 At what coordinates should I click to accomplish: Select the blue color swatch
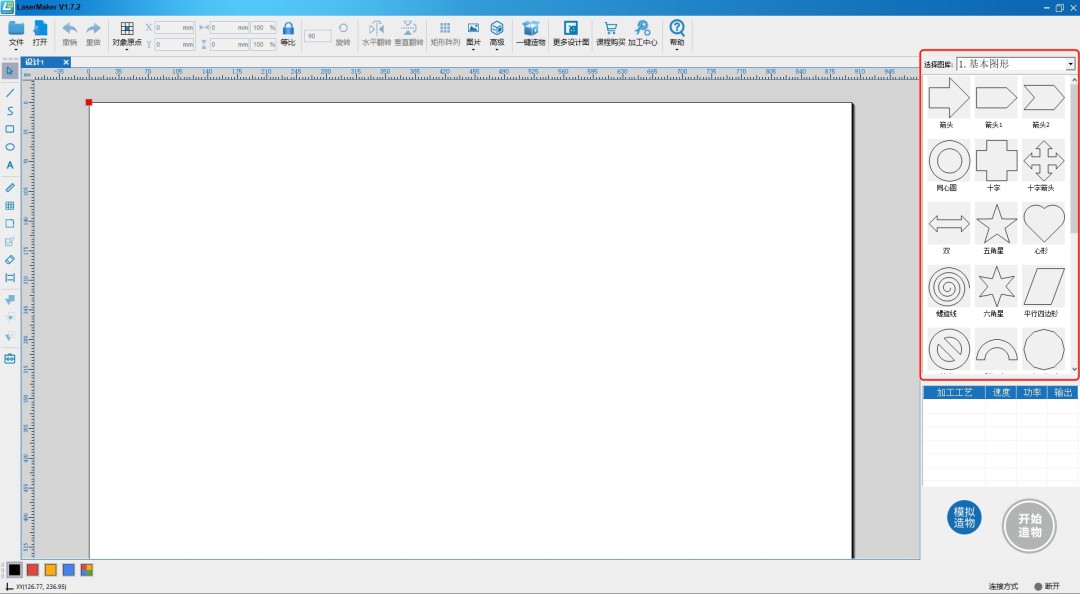[x=68, y=570]
